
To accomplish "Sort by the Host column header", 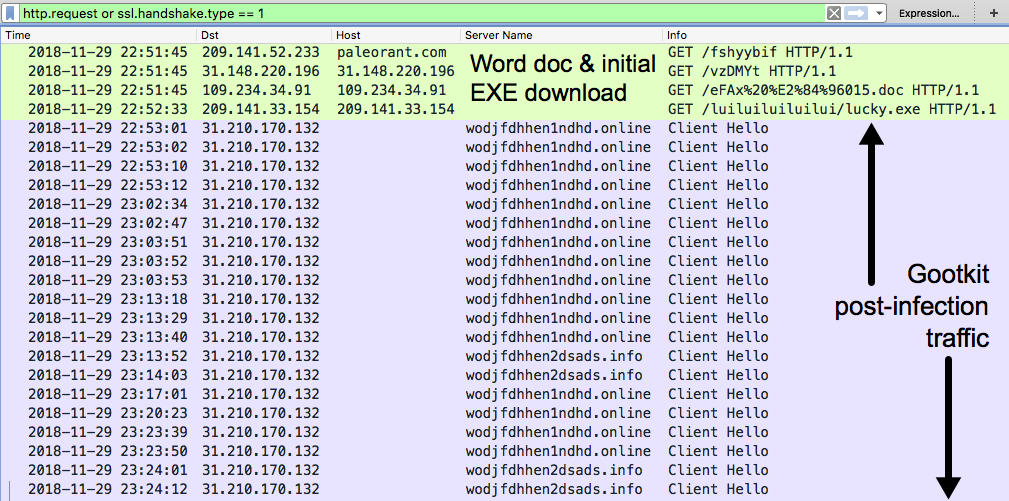I will pos(396,35).
